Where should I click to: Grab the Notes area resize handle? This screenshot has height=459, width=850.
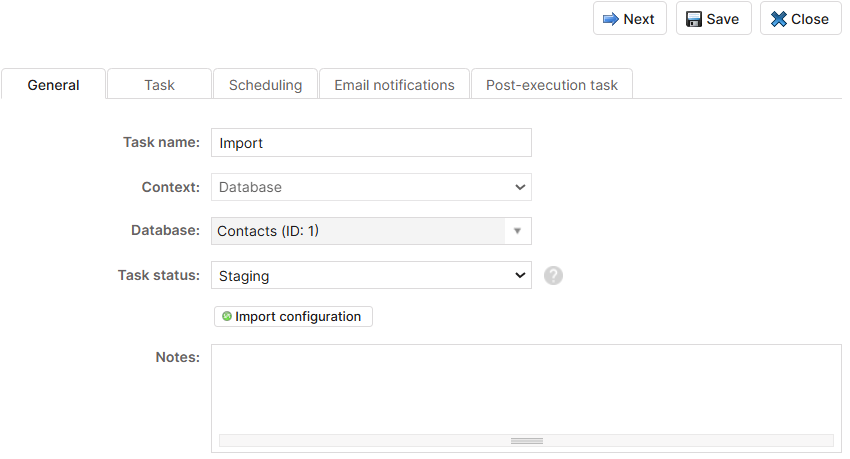pos(526,440)
